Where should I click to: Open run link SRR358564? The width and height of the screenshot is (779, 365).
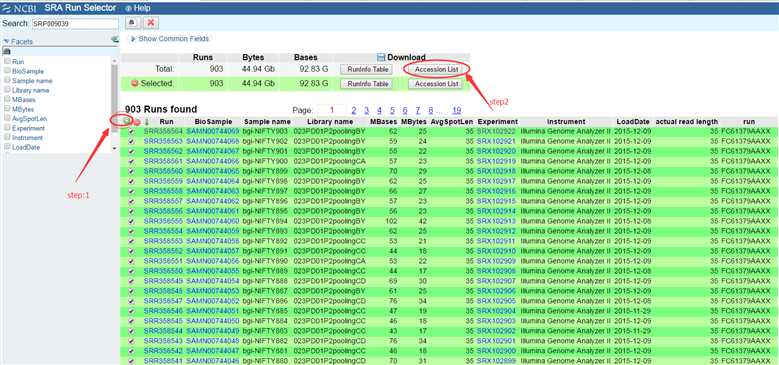pyautogui.click(x=163, y=132)
